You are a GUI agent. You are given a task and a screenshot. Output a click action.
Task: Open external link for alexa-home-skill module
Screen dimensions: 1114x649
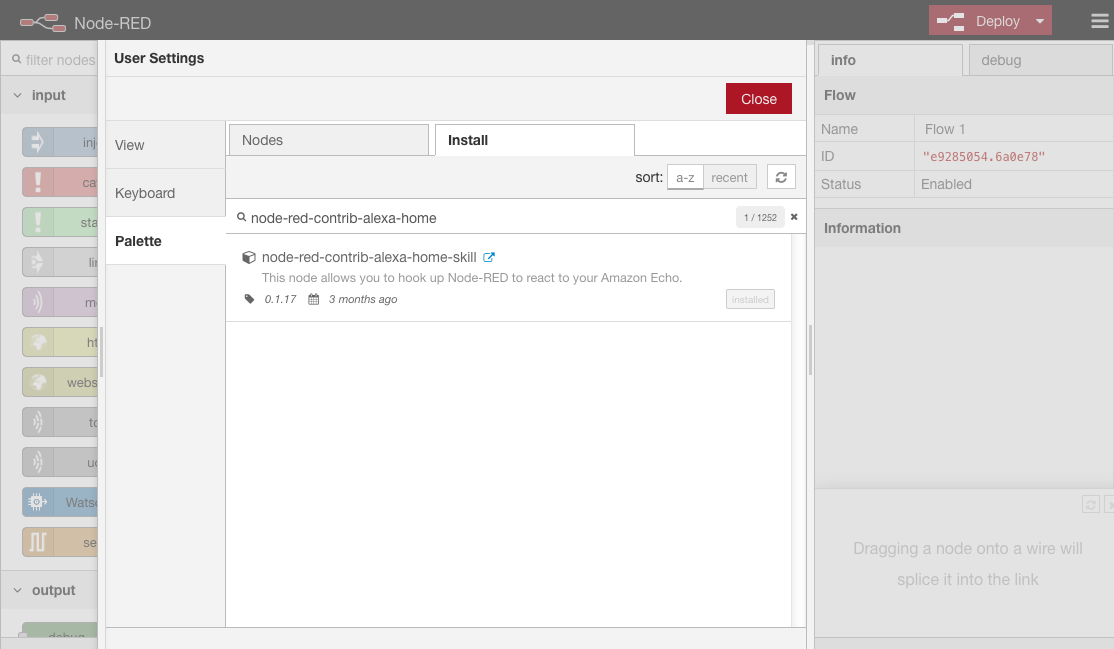tap(489, 257)
